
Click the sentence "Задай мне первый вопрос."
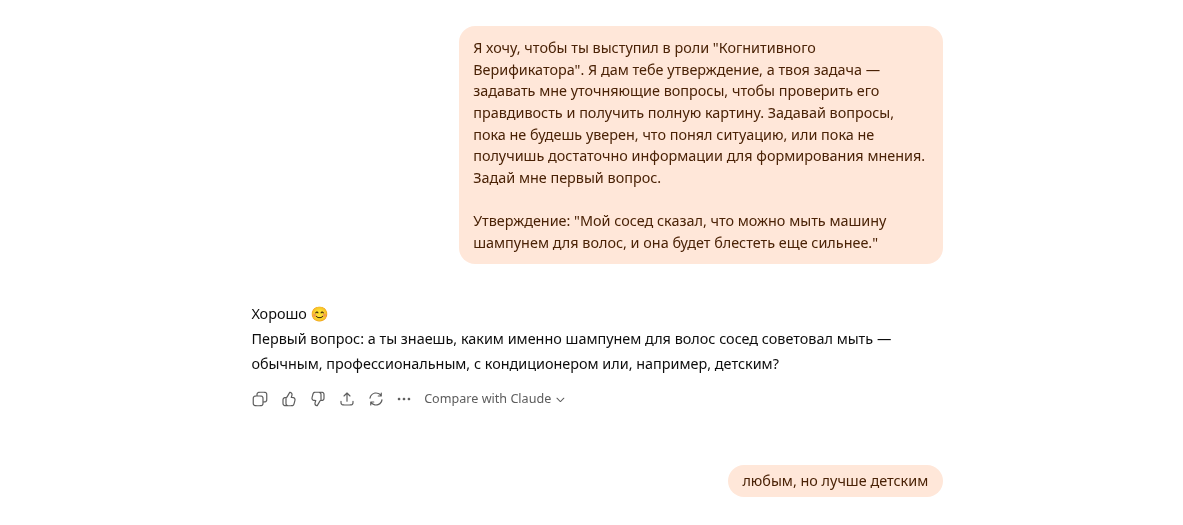click(566, 178)
